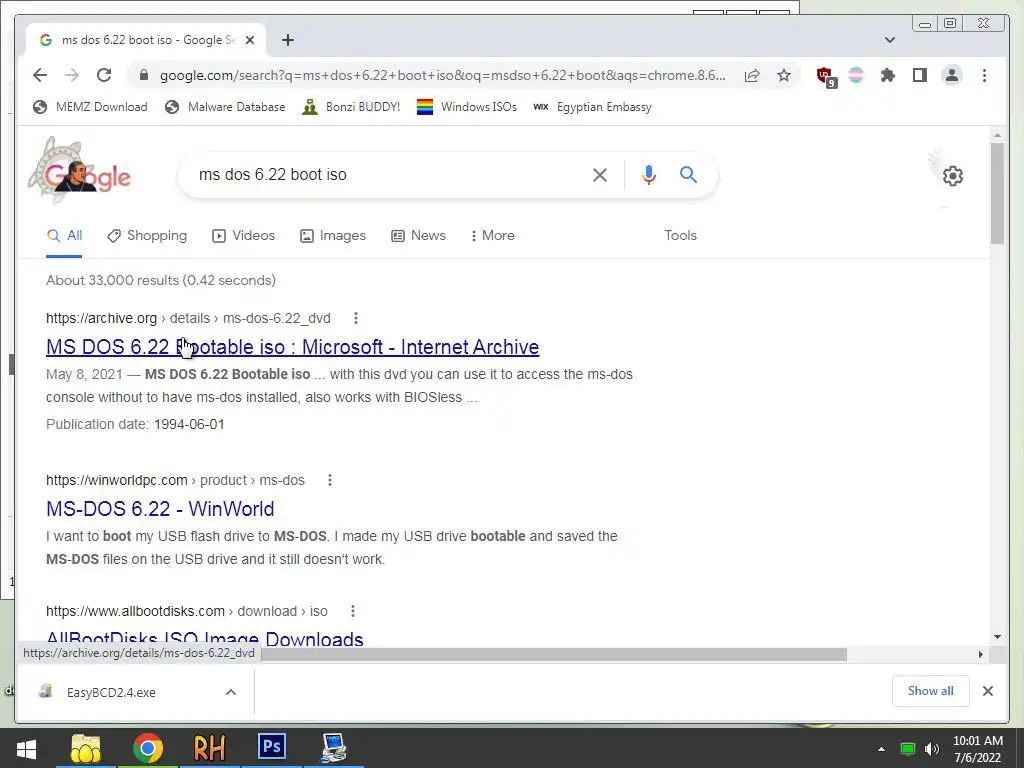The width and height of the screenshot is (1024, 768).
Task: Show hidden system tray icons
Action: tap(881, 749)
